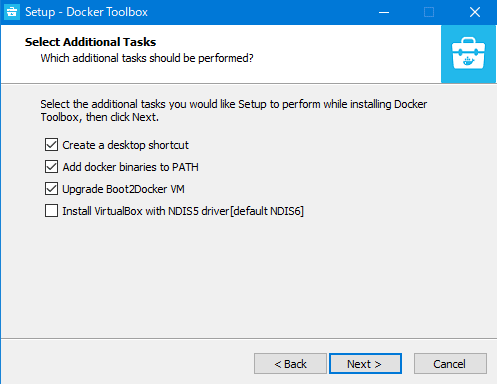This screenshot has width=497, height=384.
Task: Proceed with the Next > button
Action: [365, 364]
